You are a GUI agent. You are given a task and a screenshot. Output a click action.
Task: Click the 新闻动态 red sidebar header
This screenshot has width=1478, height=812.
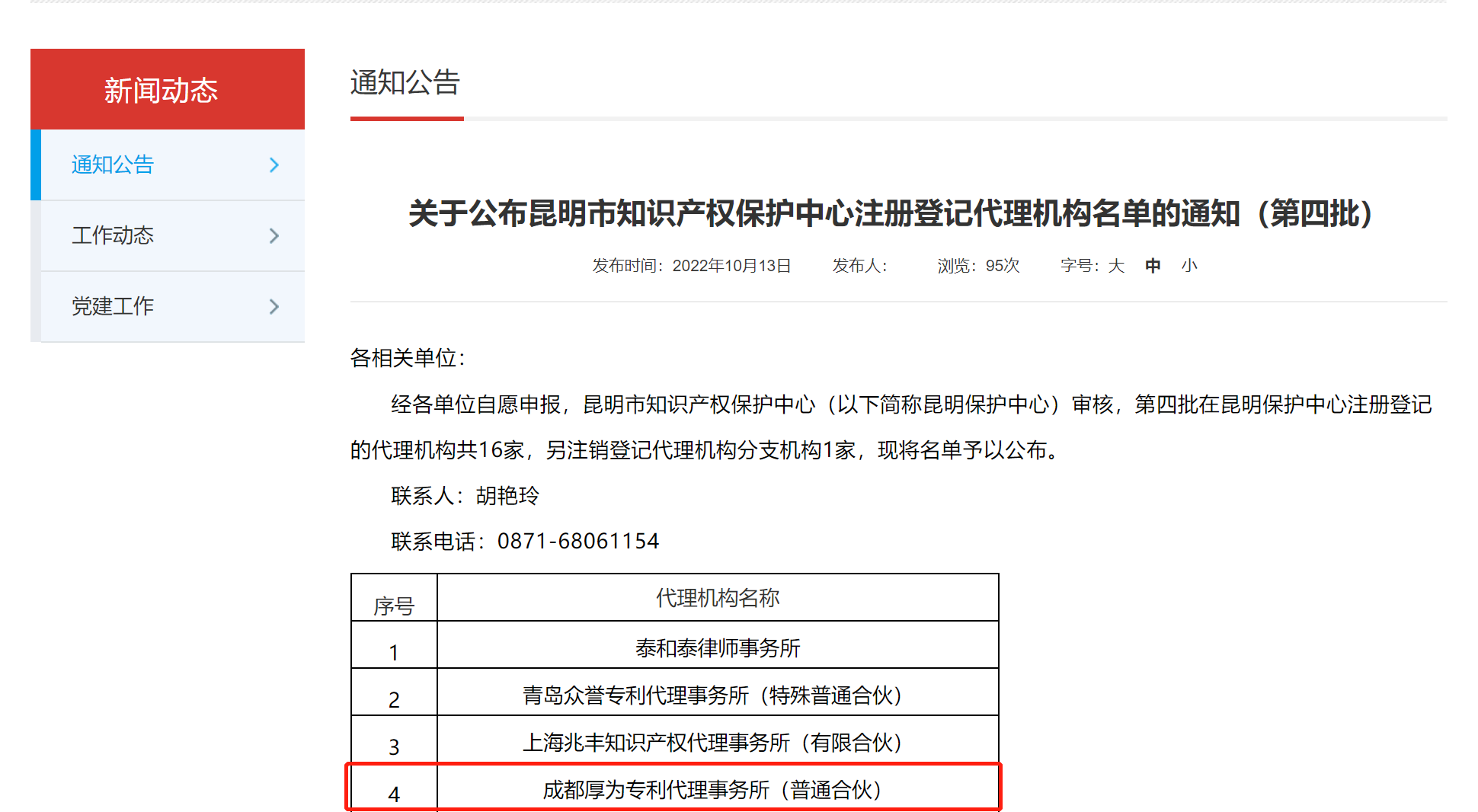[168, 89]
